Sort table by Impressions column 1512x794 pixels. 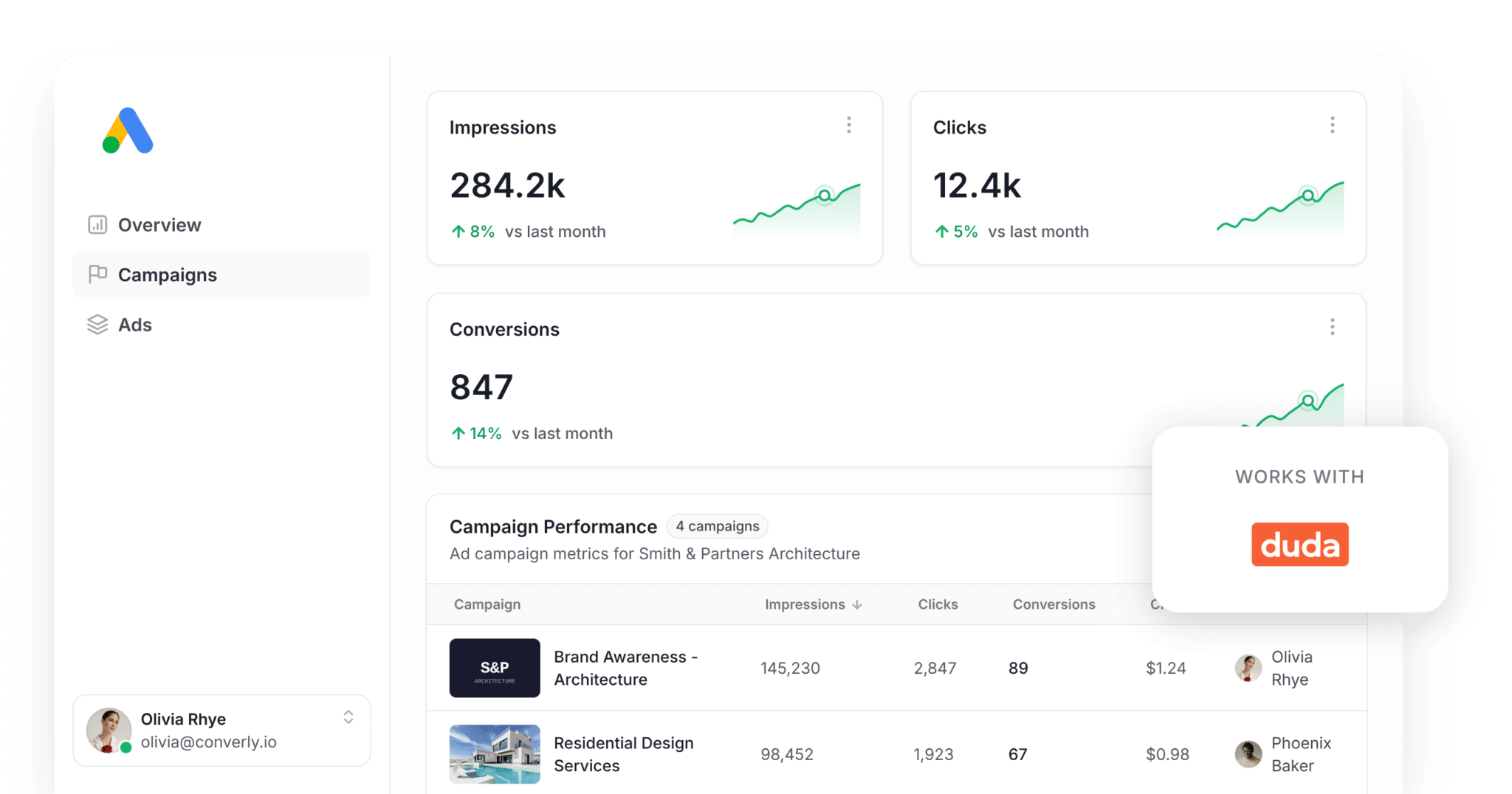813,604
